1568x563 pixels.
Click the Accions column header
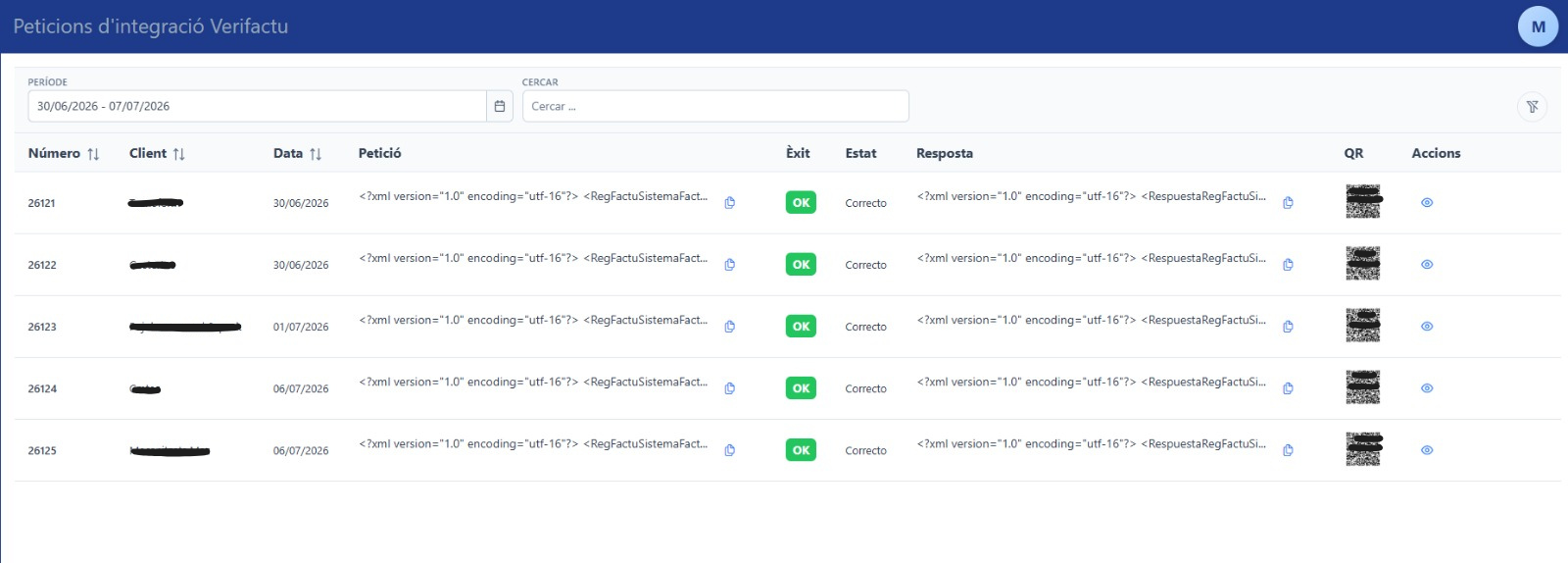1436,153
